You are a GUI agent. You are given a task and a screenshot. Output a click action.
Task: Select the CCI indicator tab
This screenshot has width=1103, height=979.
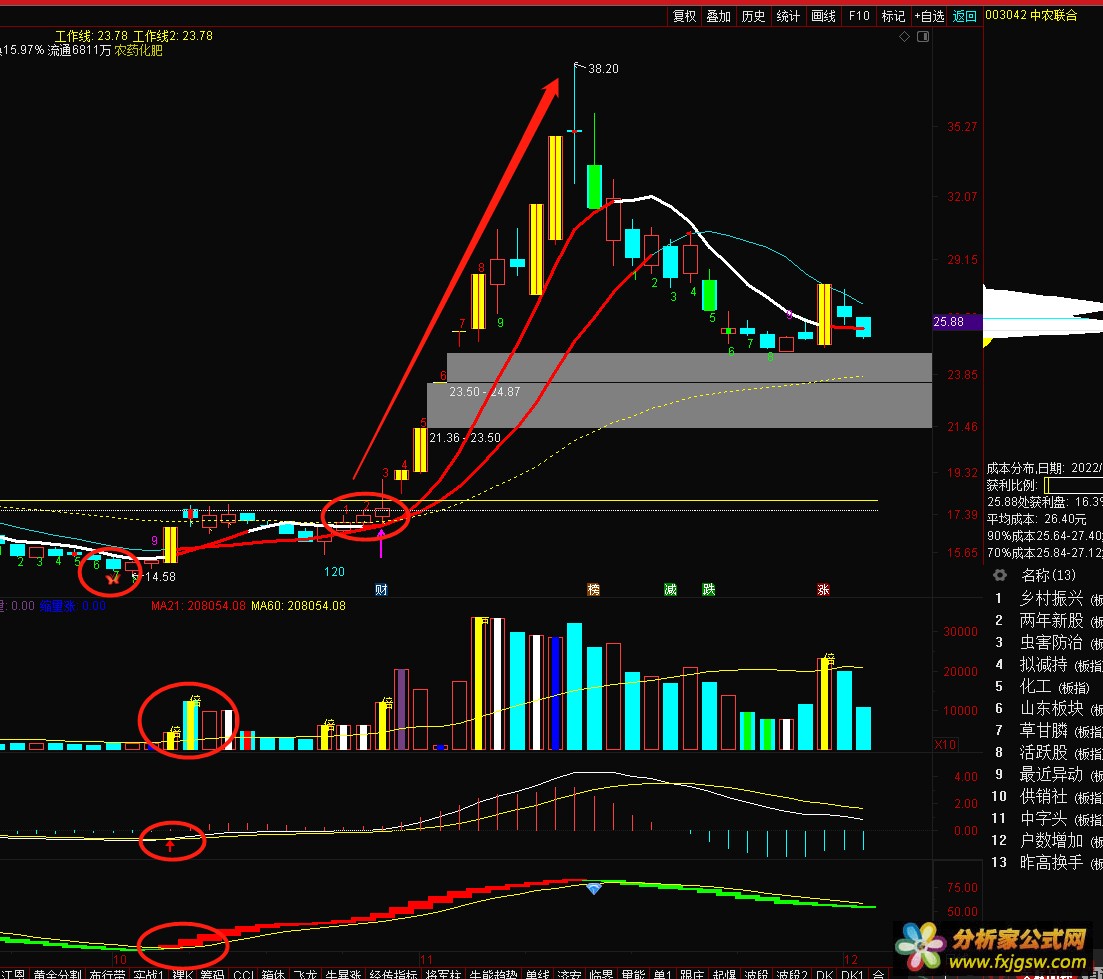(243, 973)
